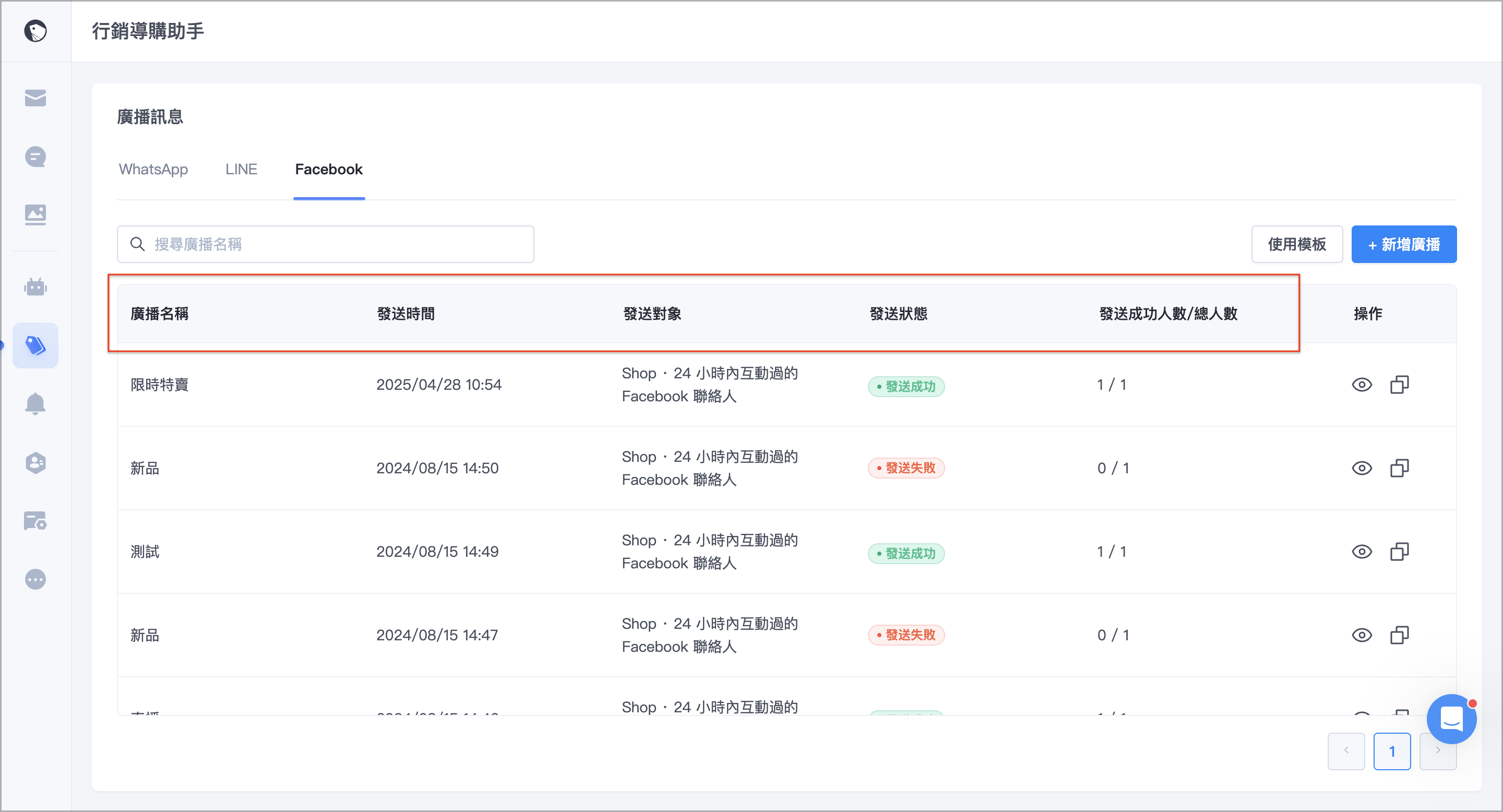Image resolution: width=1503 pixels, height=812 pixels.
Task: Click the 新品 name dated 14:50
Action: [x=145, y=469]
